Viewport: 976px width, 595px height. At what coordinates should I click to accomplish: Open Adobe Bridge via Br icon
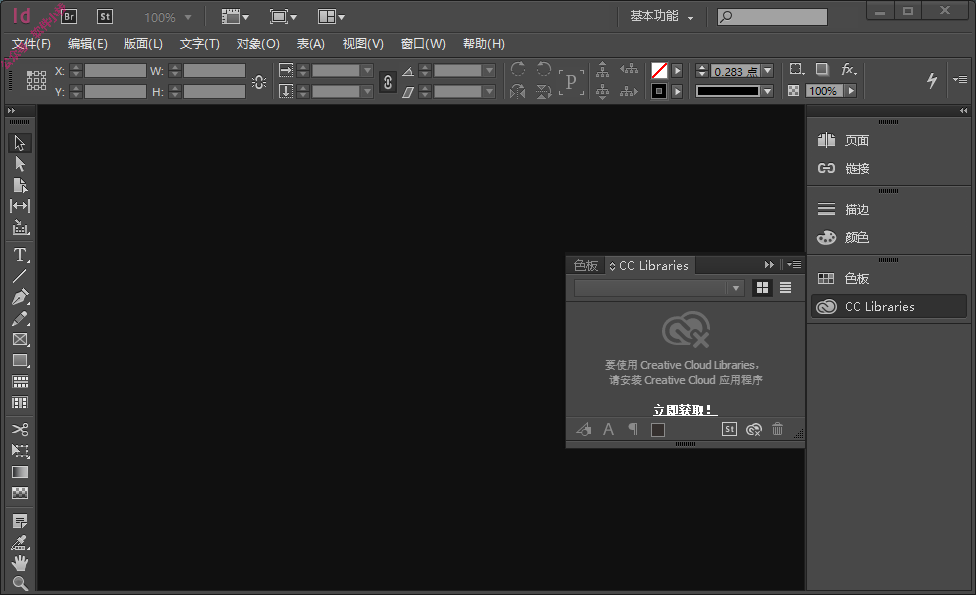click(69, 17)
